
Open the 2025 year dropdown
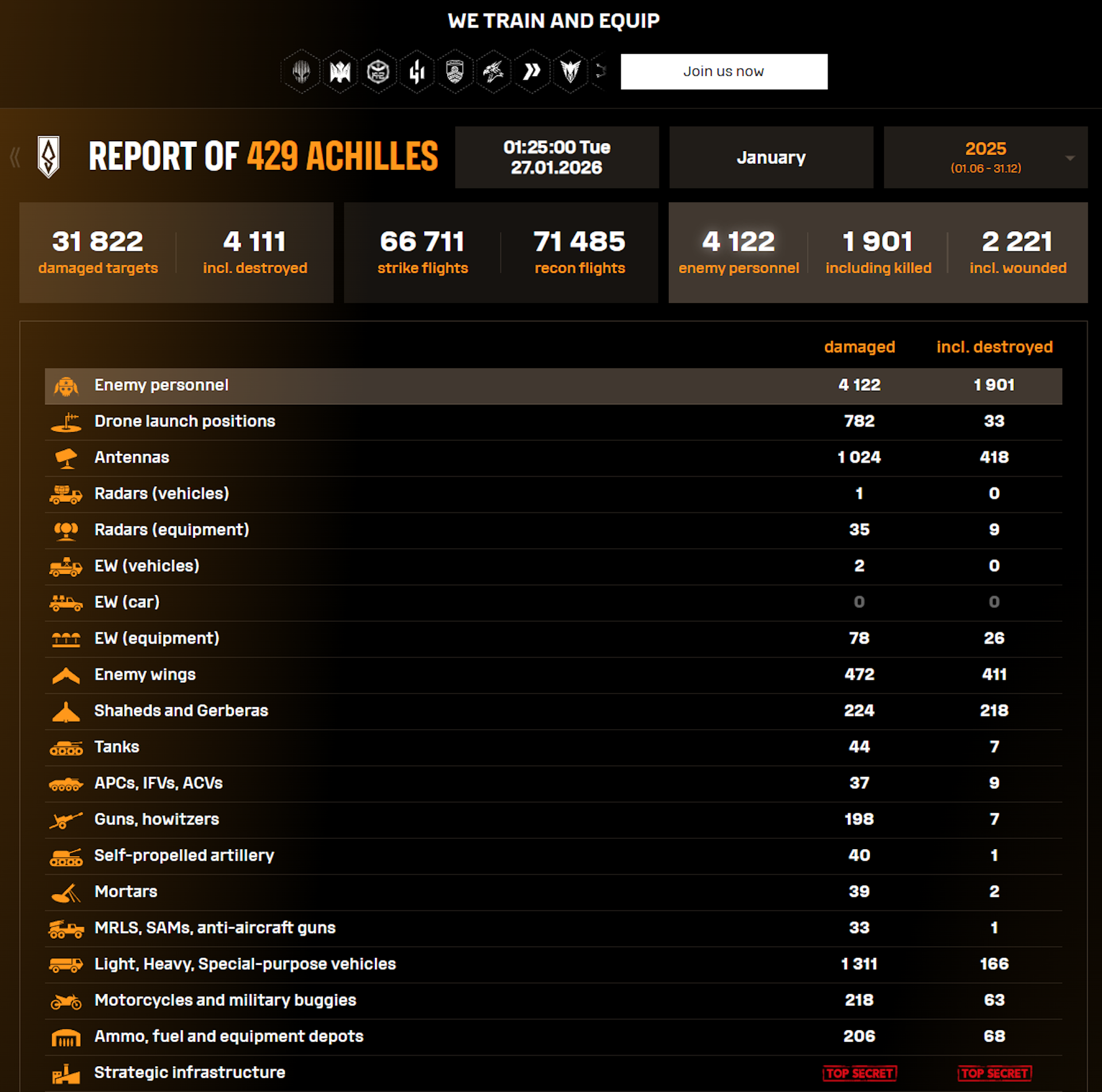[x=985, y=157]
